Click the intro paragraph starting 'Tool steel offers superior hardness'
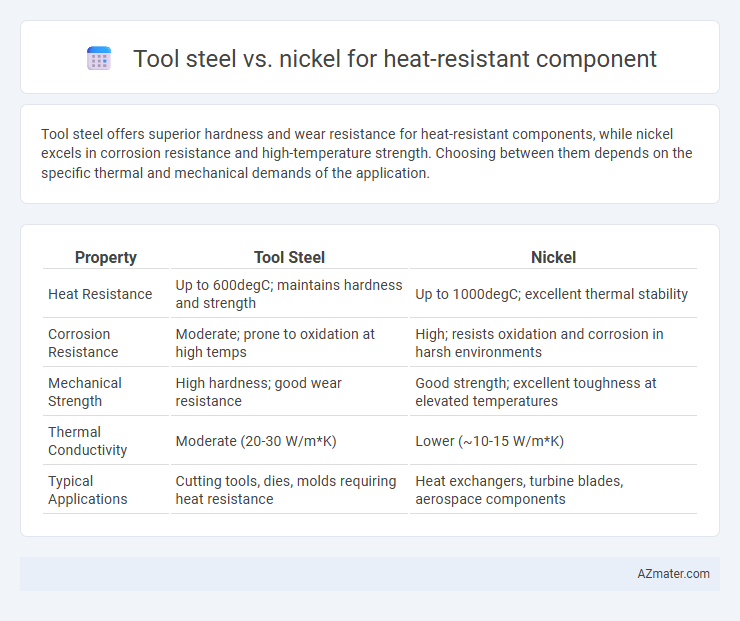Screen dimensions: 740x621 [x=366, y=153]
